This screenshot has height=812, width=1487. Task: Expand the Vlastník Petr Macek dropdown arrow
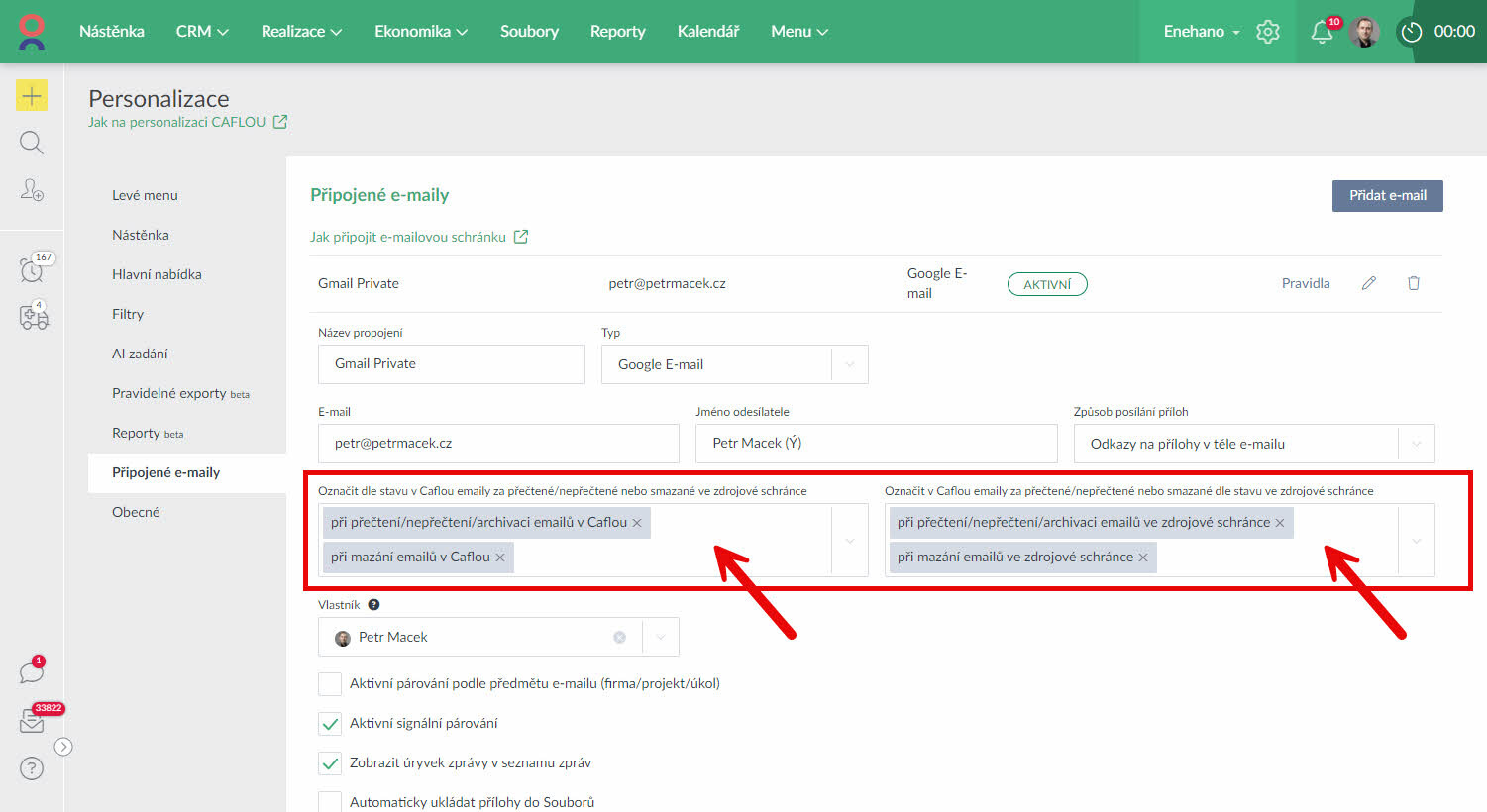coord(660,637)
